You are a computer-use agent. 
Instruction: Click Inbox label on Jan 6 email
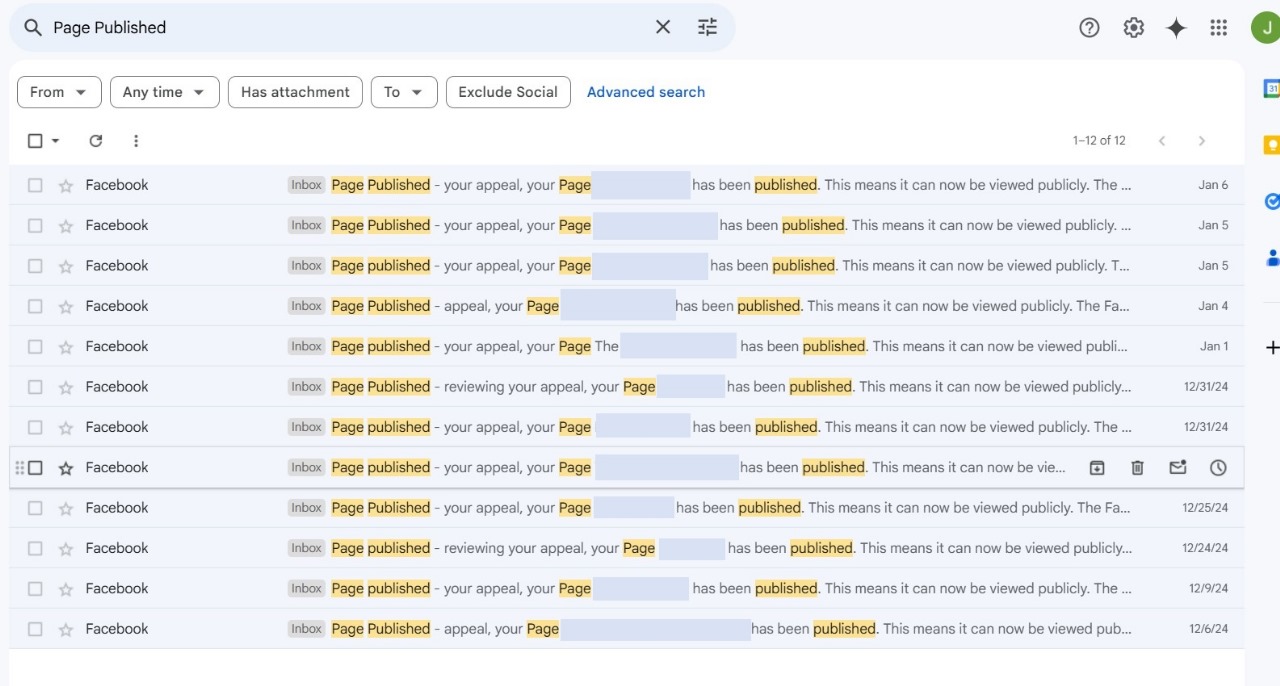(x=306, y=185)
